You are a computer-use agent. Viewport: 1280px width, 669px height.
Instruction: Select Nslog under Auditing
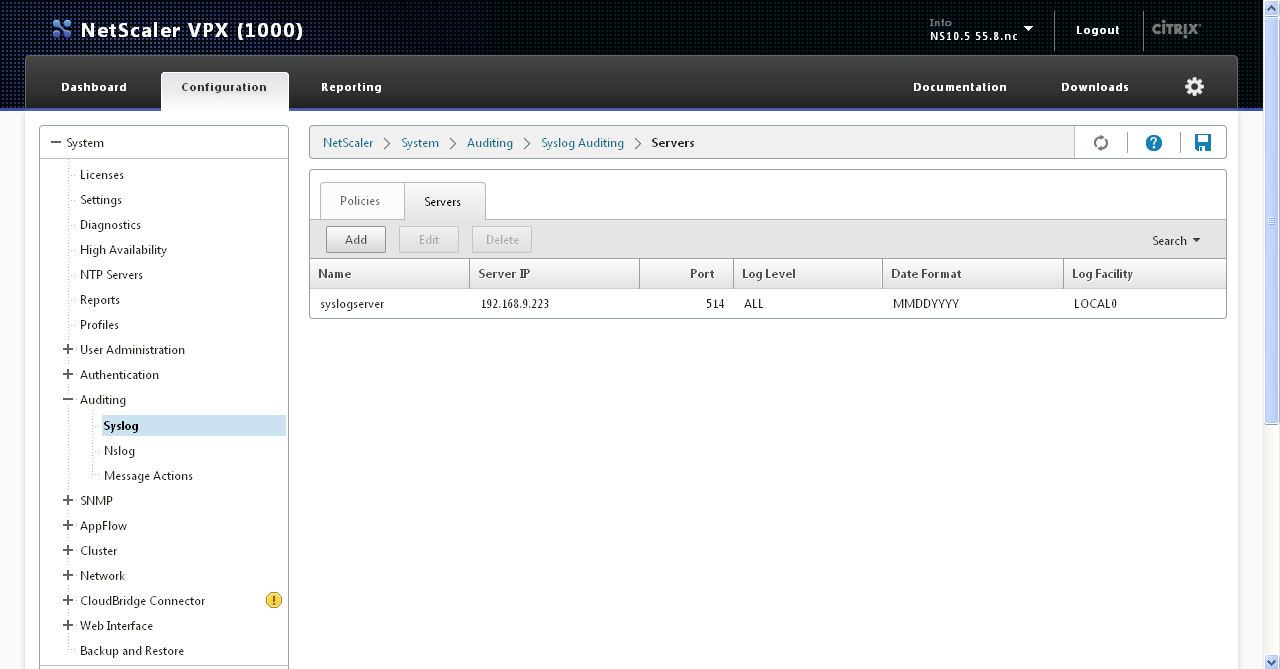point(119,450)
